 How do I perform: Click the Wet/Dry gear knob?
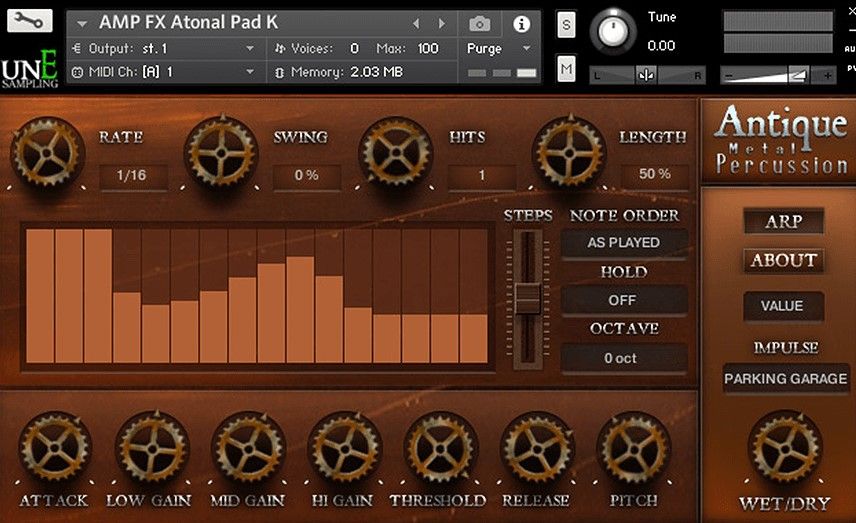tap(784, 448)
